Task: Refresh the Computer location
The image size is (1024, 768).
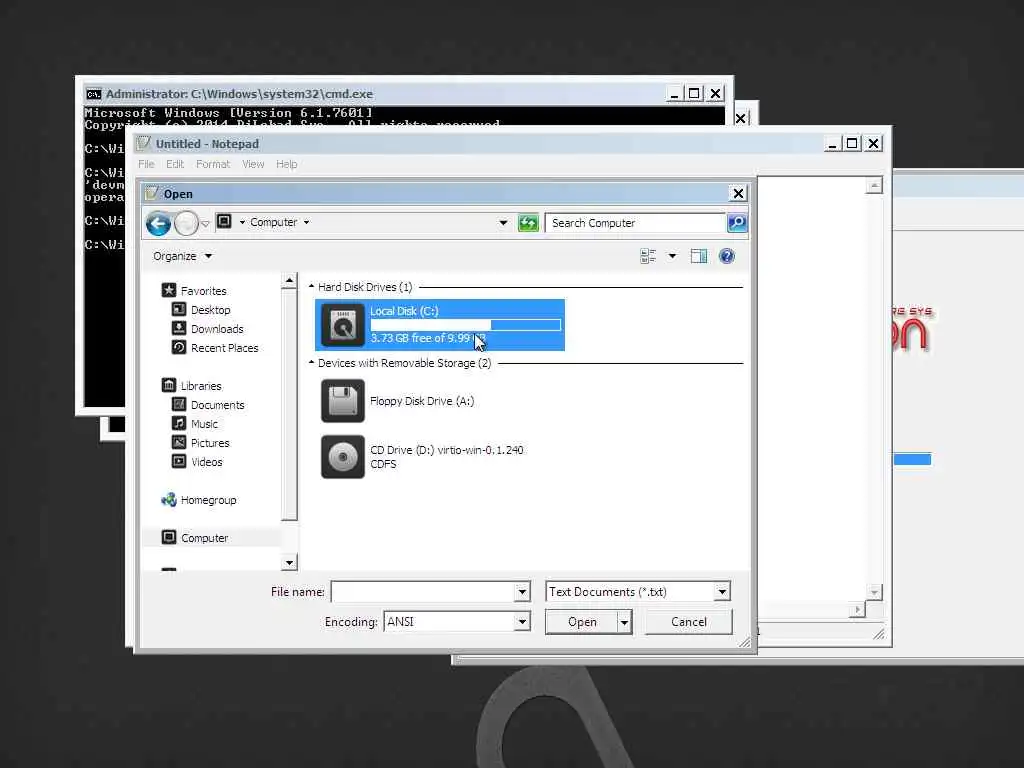Action: [x=528, y=223]
